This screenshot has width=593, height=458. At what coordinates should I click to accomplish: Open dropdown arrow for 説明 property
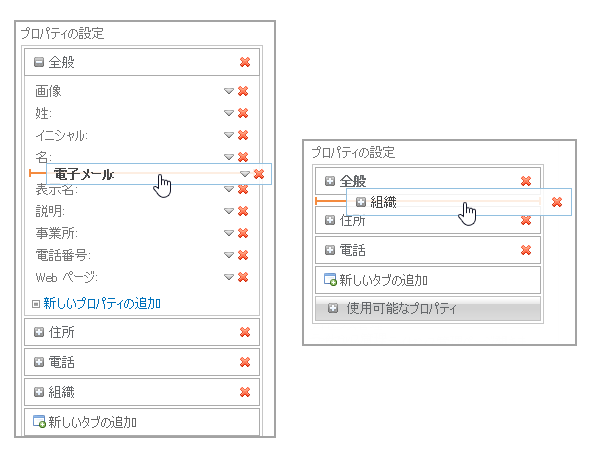click(229, 211)
